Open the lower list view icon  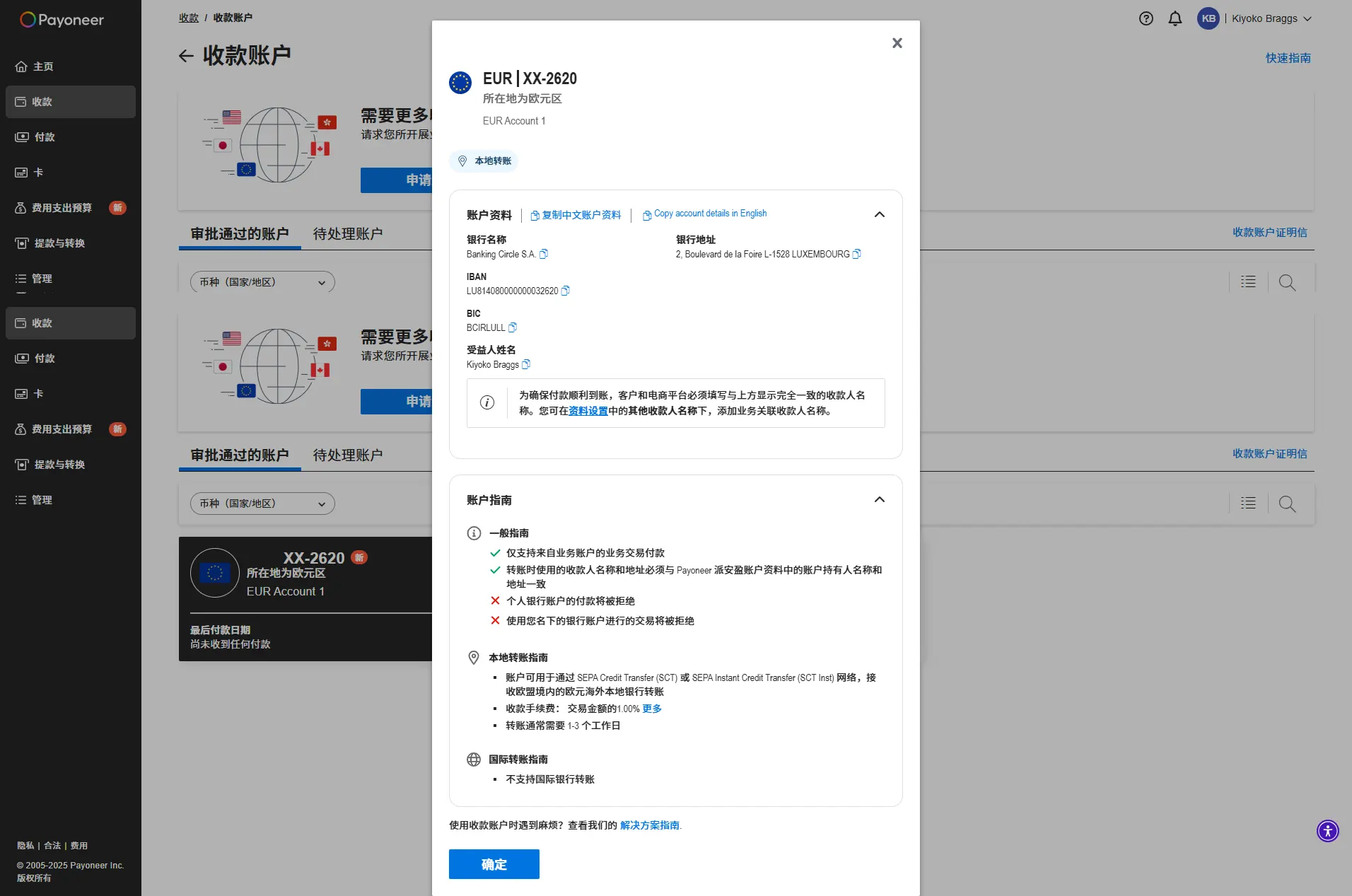tap(1249, 504)
